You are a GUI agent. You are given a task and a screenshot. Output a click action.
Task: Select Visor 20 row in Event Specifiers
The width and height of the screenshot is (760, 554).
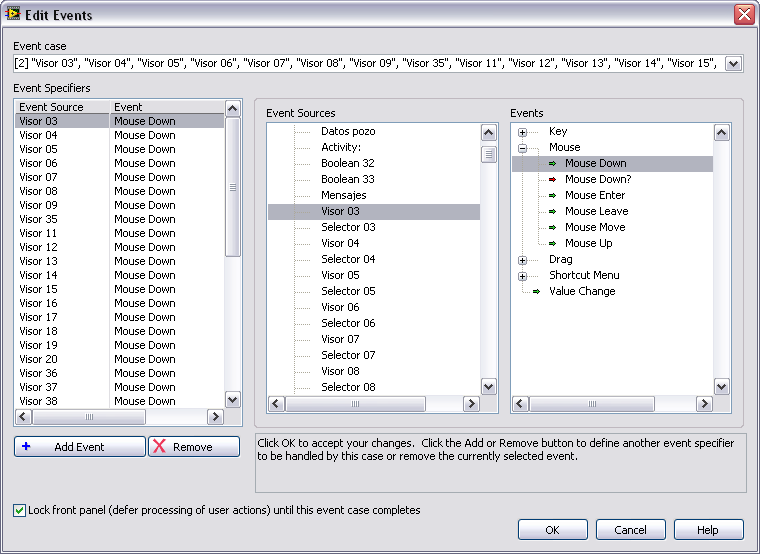pos(120,360)
